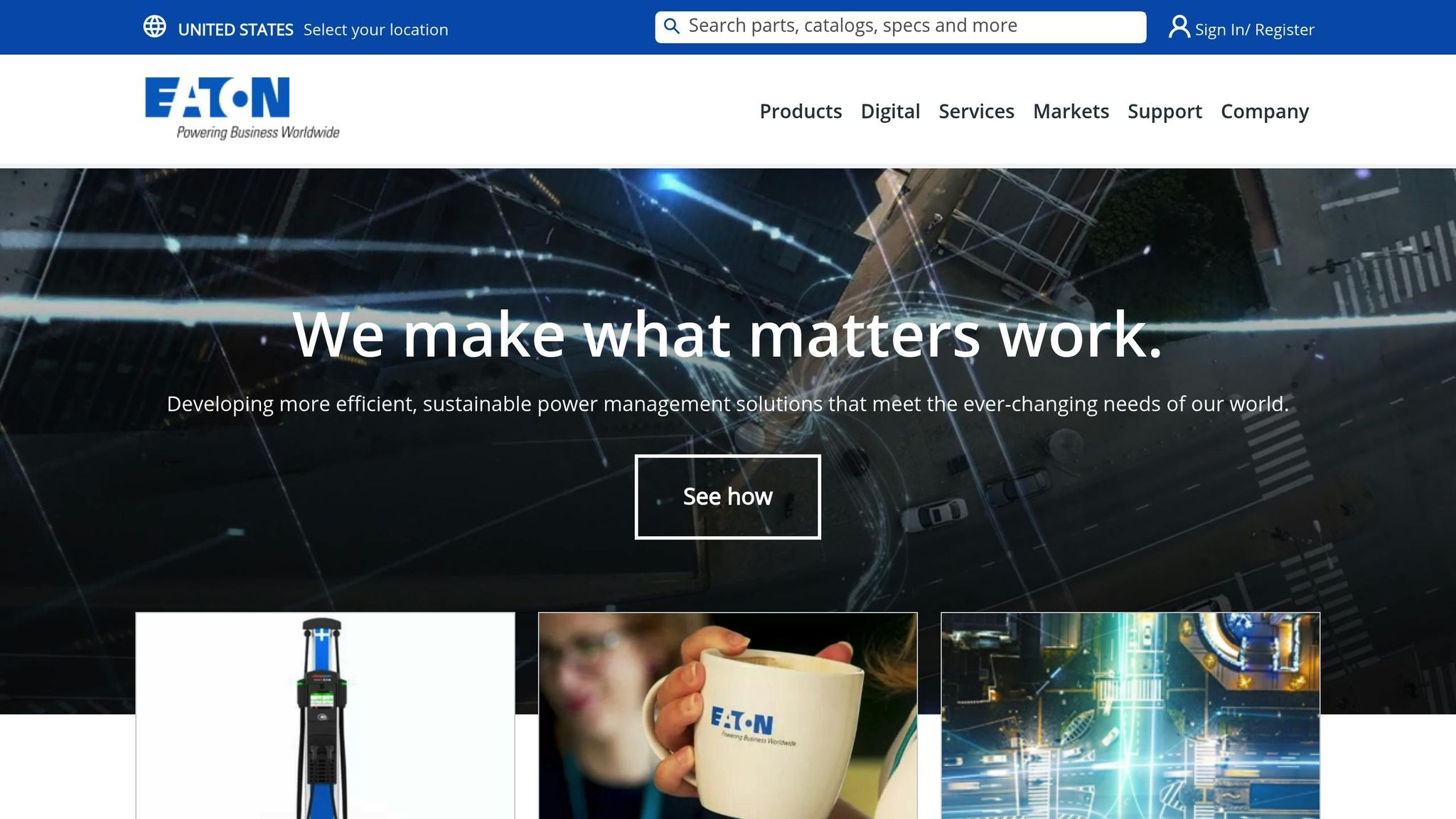
Task: Open the Markets menu
Action: 1071,112
